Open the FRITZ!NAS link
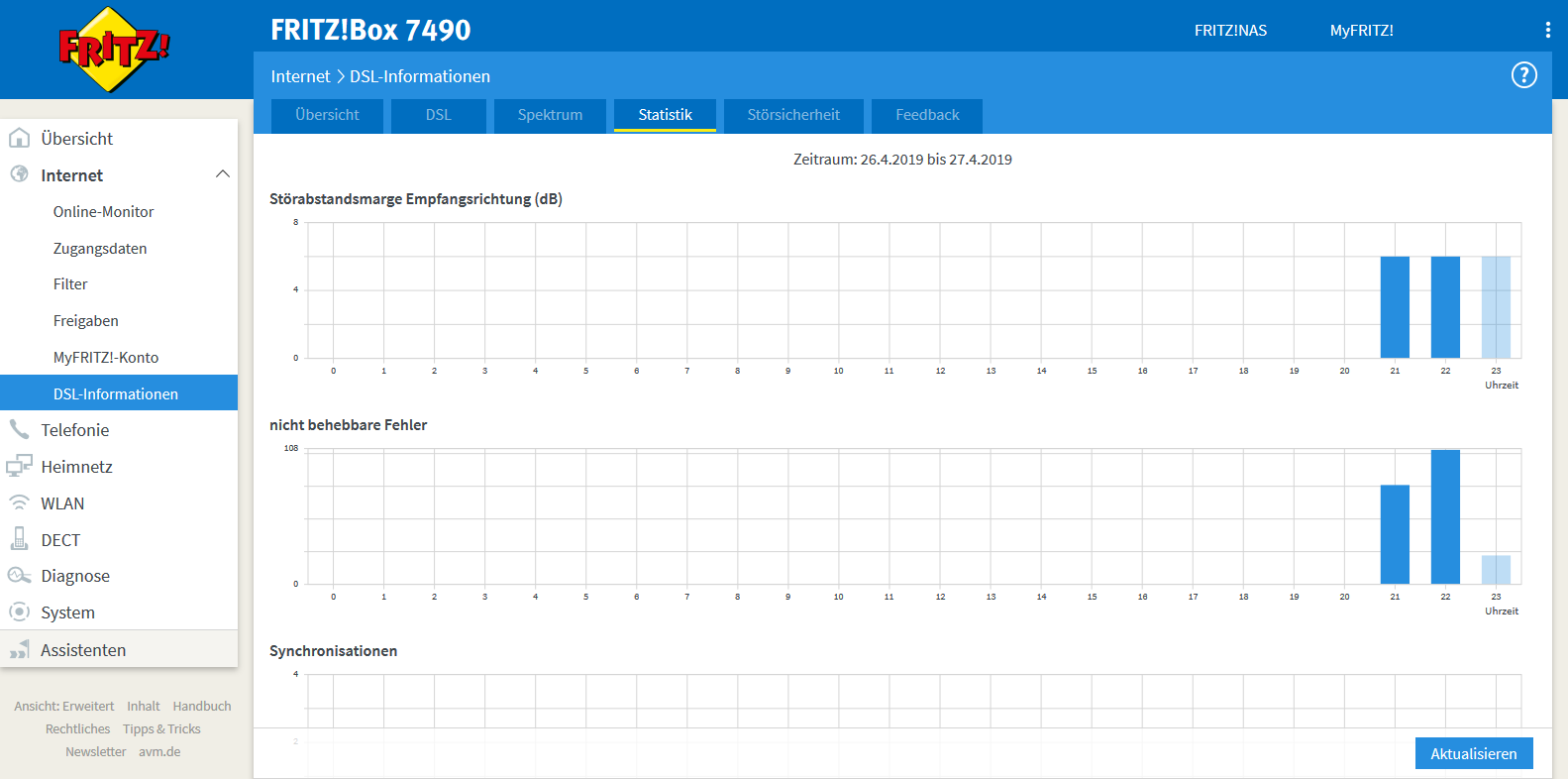 (1230, 31)
